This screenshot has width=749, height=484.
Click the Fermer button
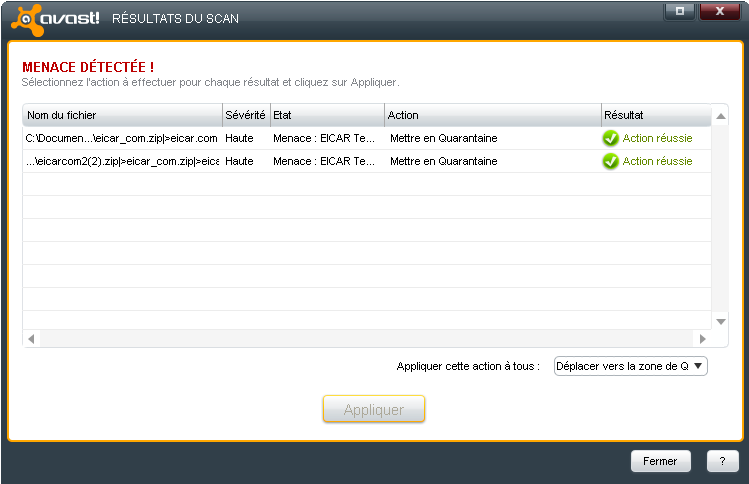pyautogui.click(x=660, y=461)
